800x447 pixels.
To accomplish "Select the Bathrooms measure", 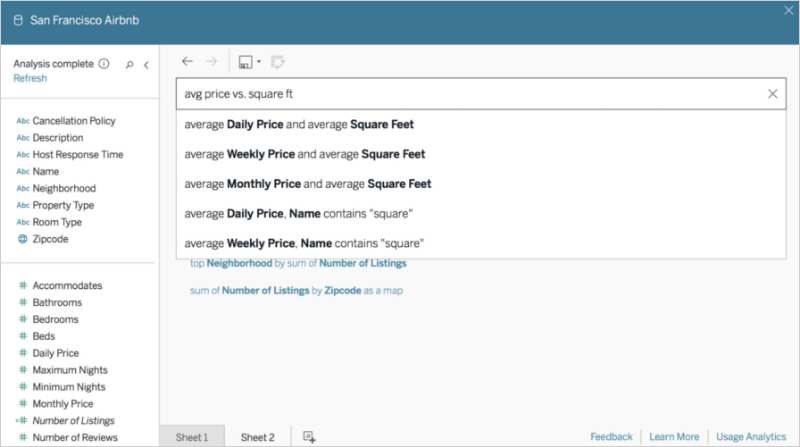I will (57, 303).
